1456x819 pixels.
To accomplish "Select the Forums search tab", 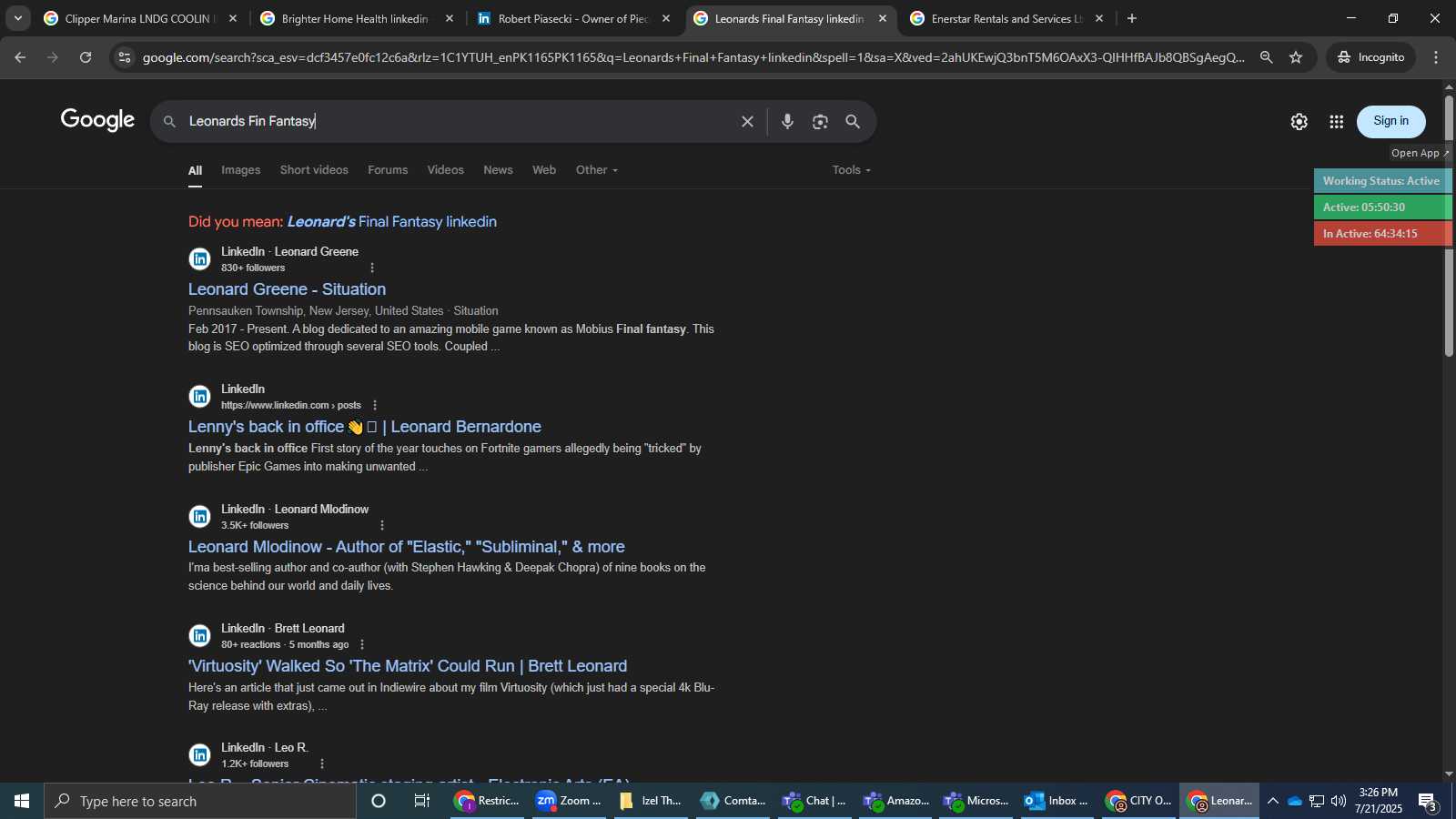I will tap(388, 170).
